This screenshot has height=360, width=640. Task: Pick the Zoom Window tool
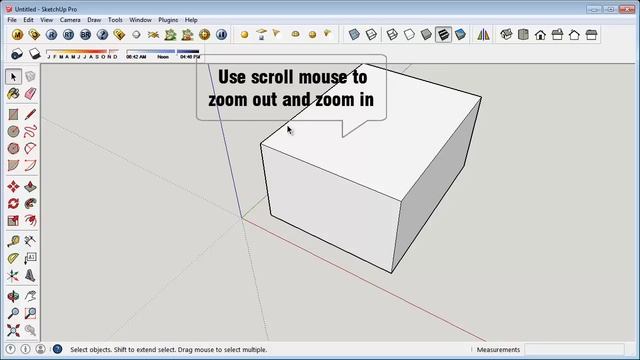(30, 313)
